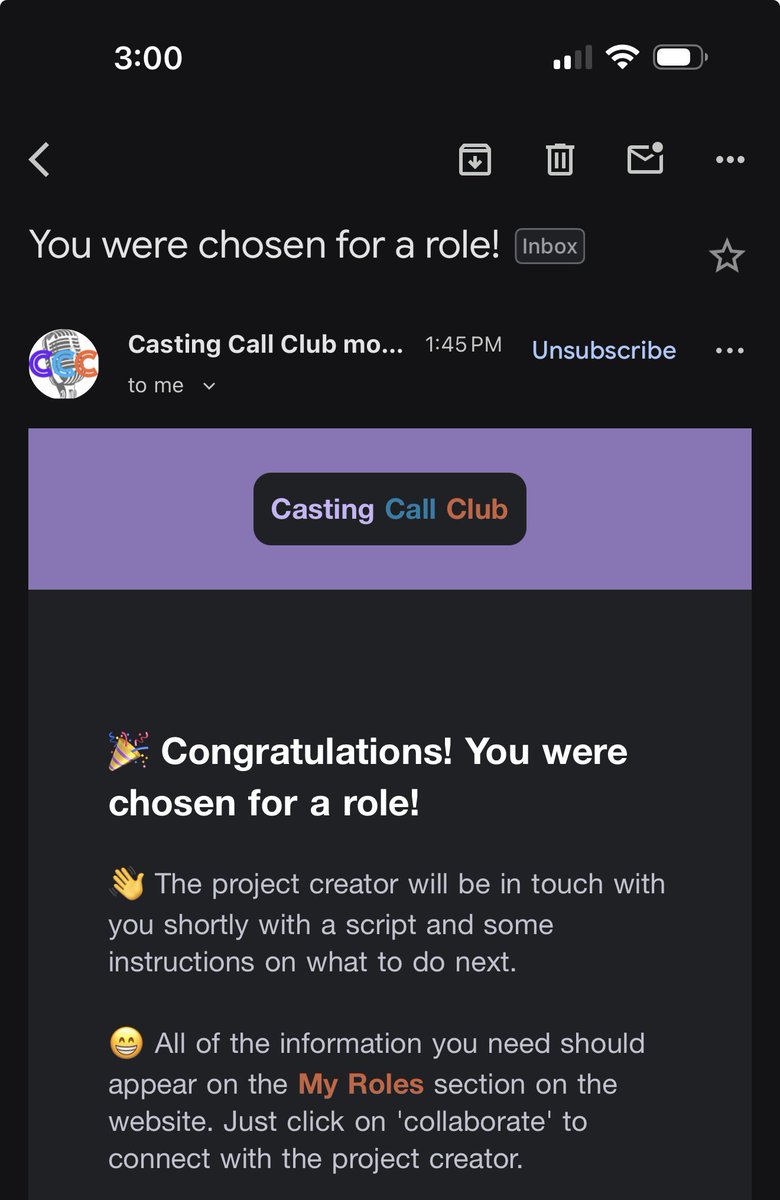Tap the Unsubscribe link
This screenshot has height=1200, width=780.
pos(604,350)
